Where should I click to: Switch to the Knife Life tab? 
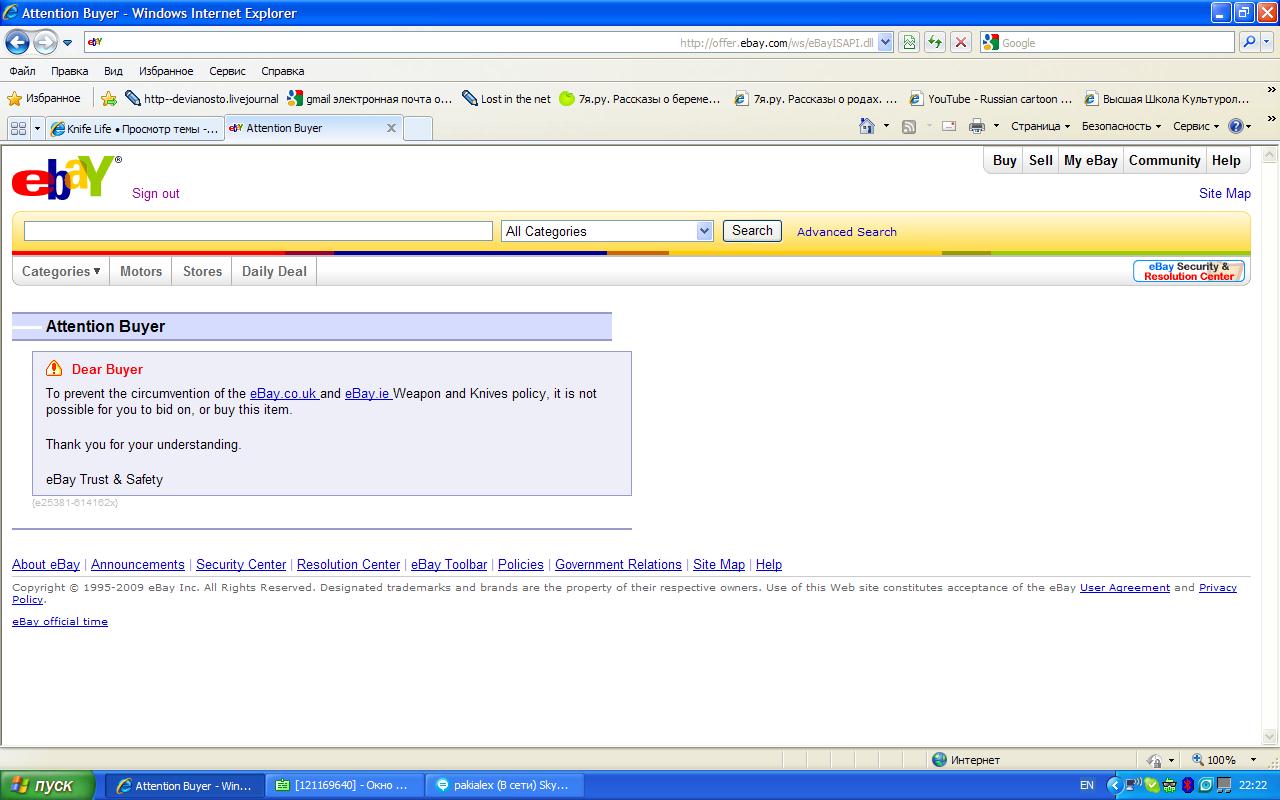click(134, 128)
